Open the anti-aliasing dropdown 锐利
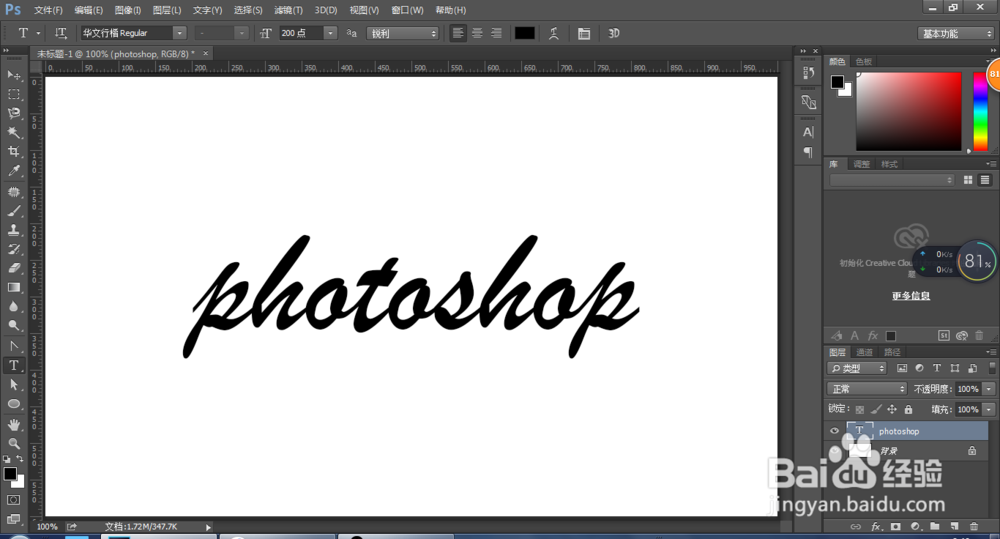Image resolution: width=1000 pixels, height=539 pixels. coord(402,33)
